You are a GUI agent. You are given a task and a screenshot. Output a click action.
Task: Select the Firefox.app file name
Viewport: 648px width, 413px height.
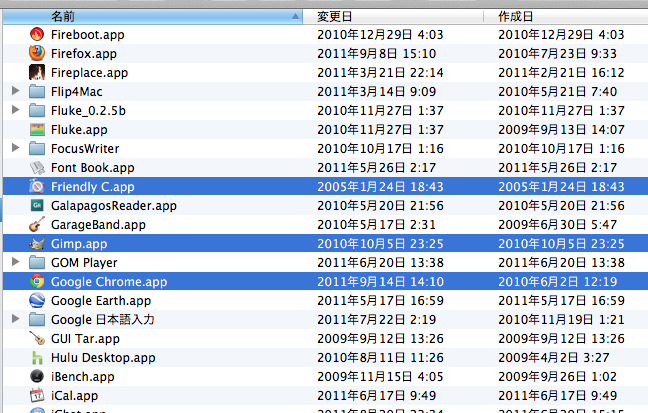tap(84, 54)
